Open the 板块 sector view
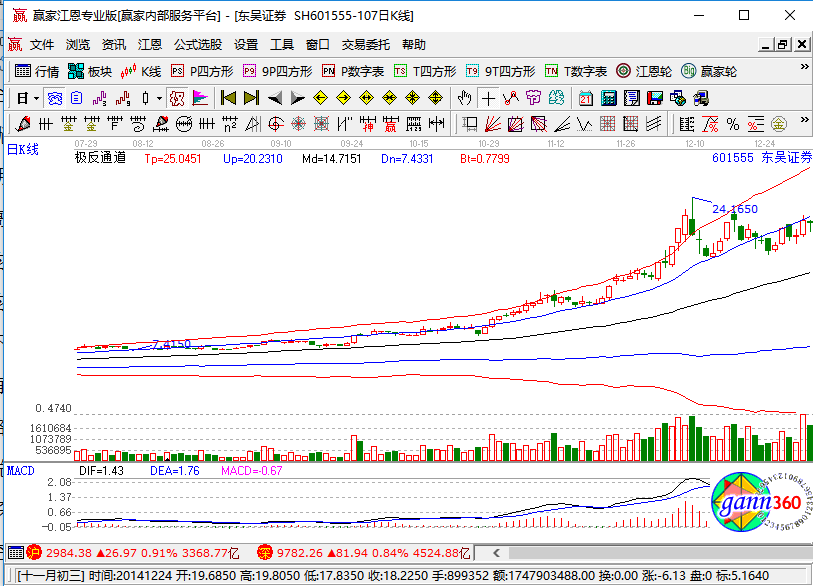The width and height of the screenshot is (813, 586). click(90, 71)
